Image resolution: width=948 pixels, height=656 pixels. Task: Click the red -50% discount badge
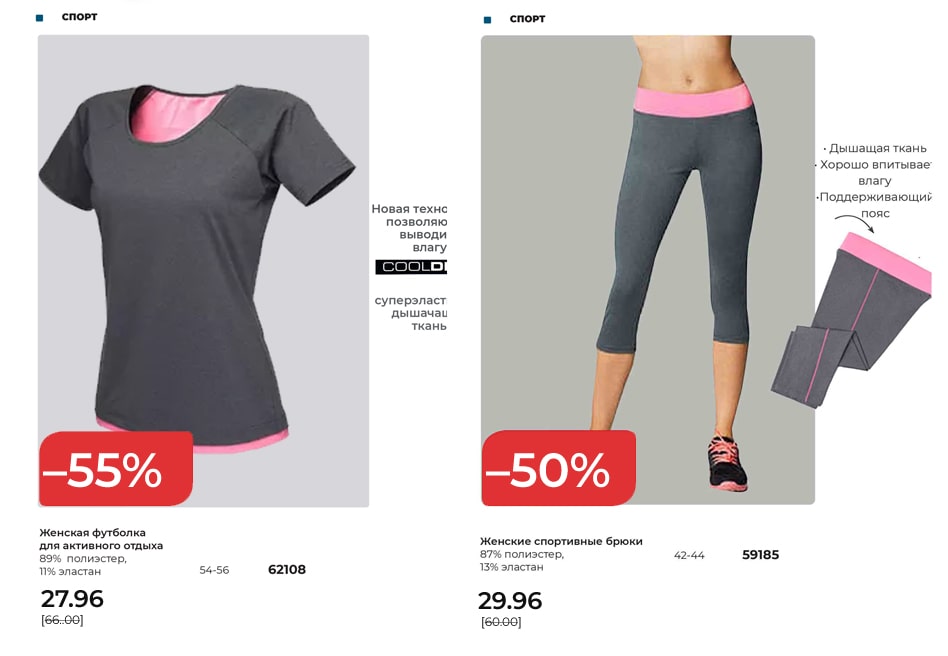click(x=559, y=468)
